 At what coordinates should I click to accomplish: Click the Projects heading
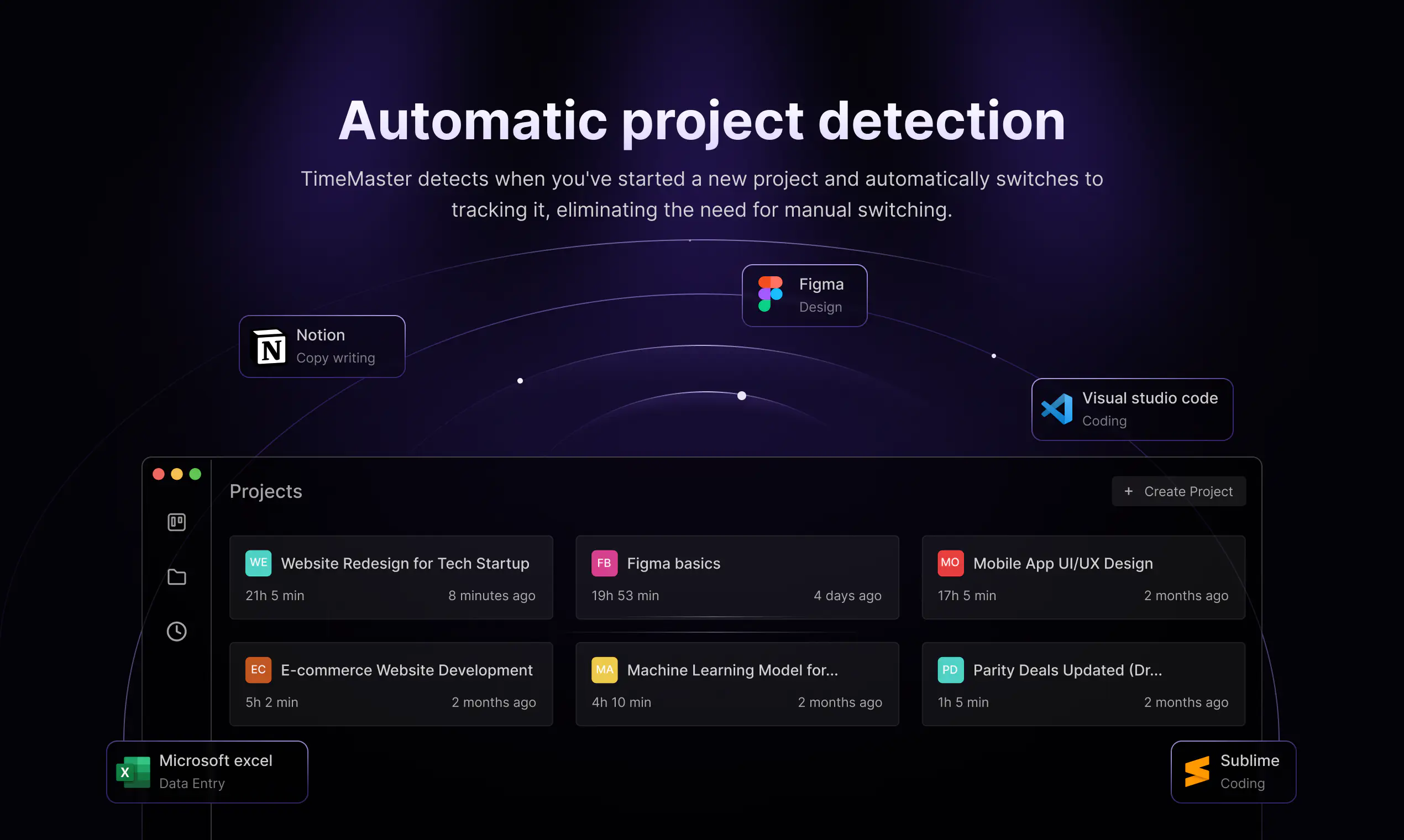coord(265,491)
